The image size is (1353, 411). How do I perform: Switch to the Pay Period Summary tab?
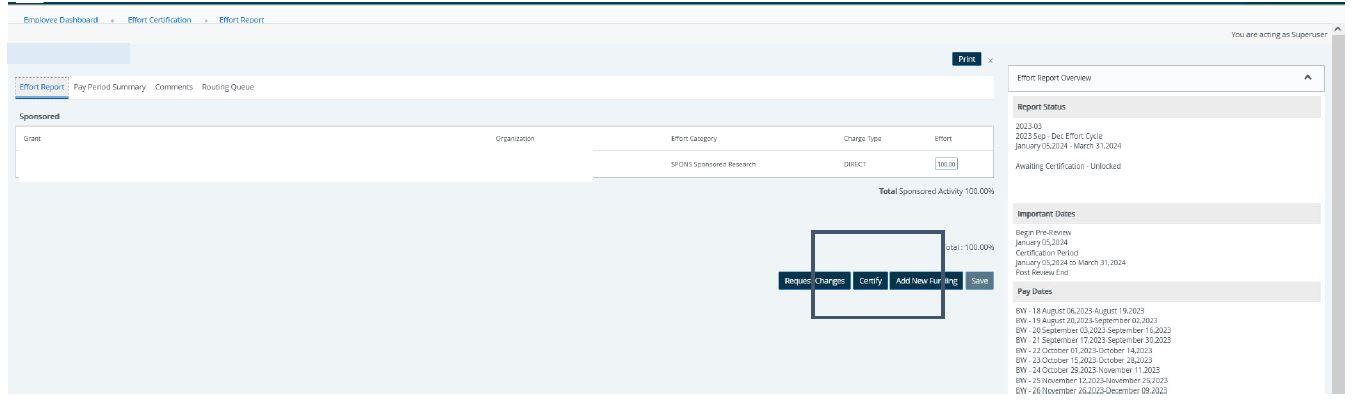tap(110, 87)
